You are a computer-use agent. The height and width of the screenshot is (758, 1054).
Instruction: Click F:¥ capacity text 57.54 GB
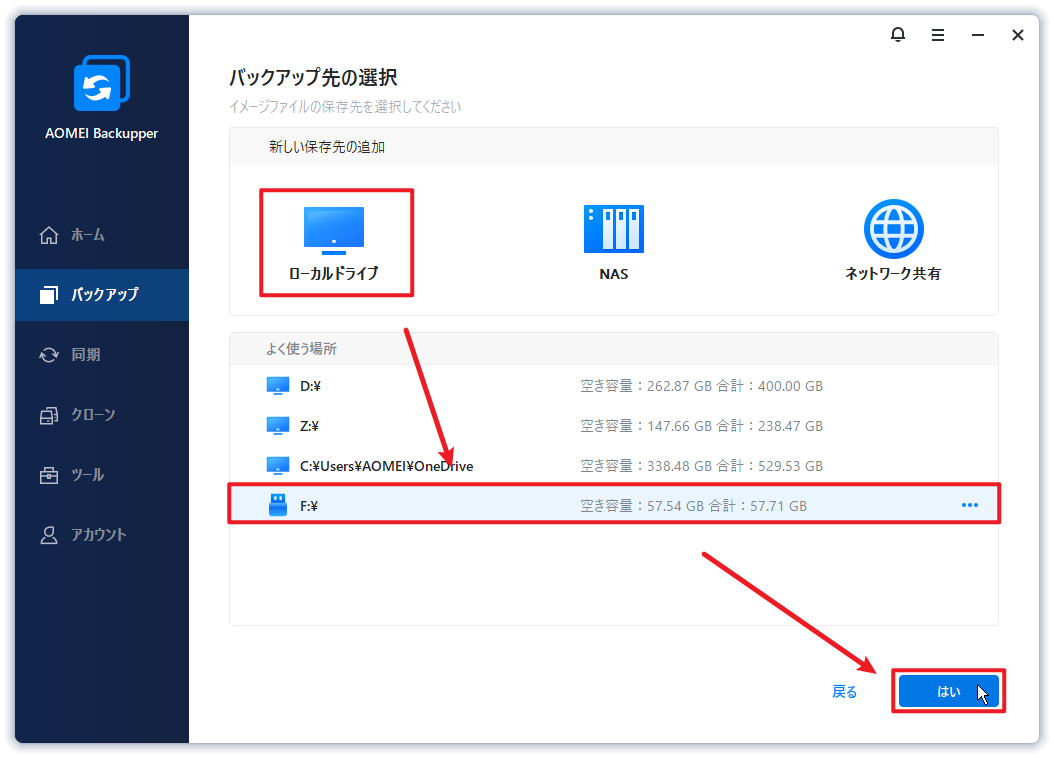coord(693,506)
